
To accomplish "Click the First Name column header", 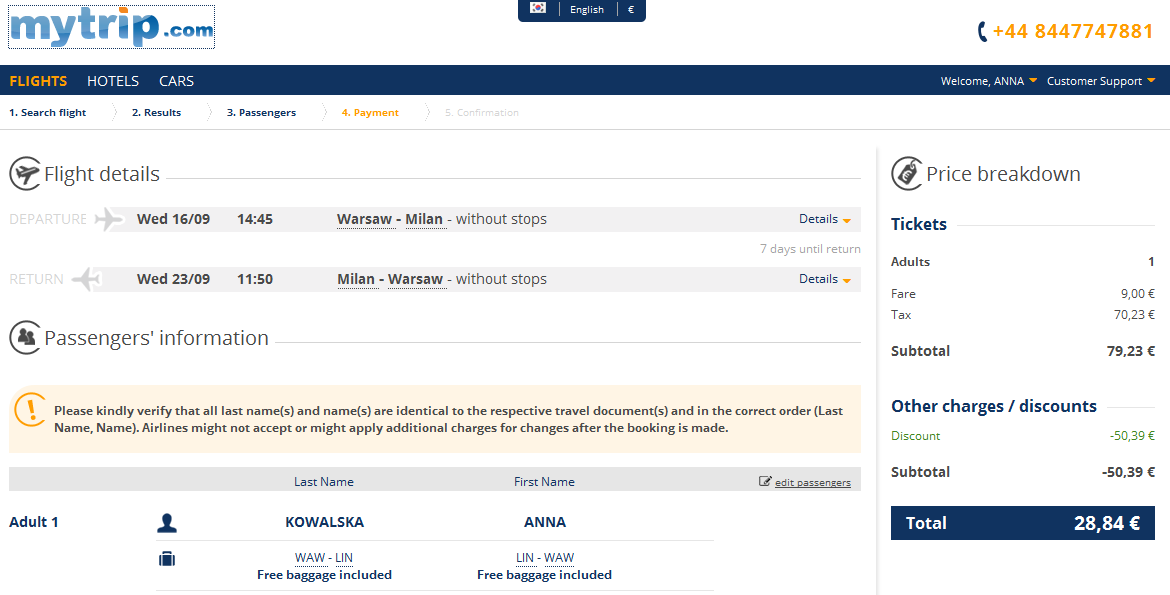I will point(544,482).
